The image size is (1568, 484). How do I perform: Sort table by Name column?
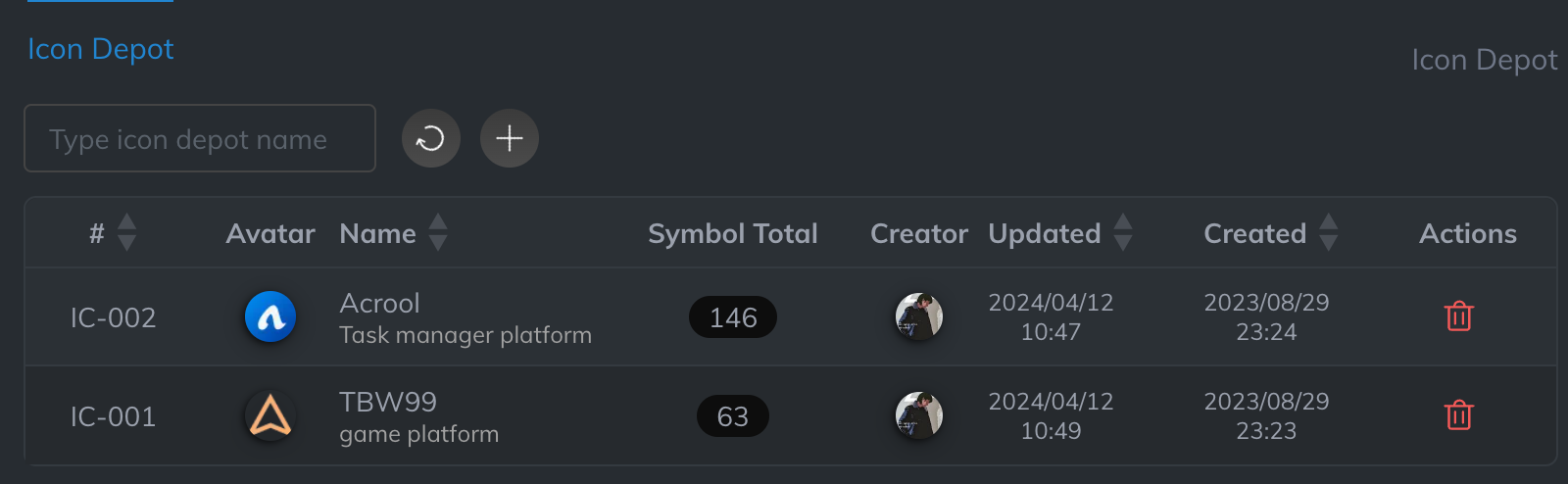click(438, 233)
